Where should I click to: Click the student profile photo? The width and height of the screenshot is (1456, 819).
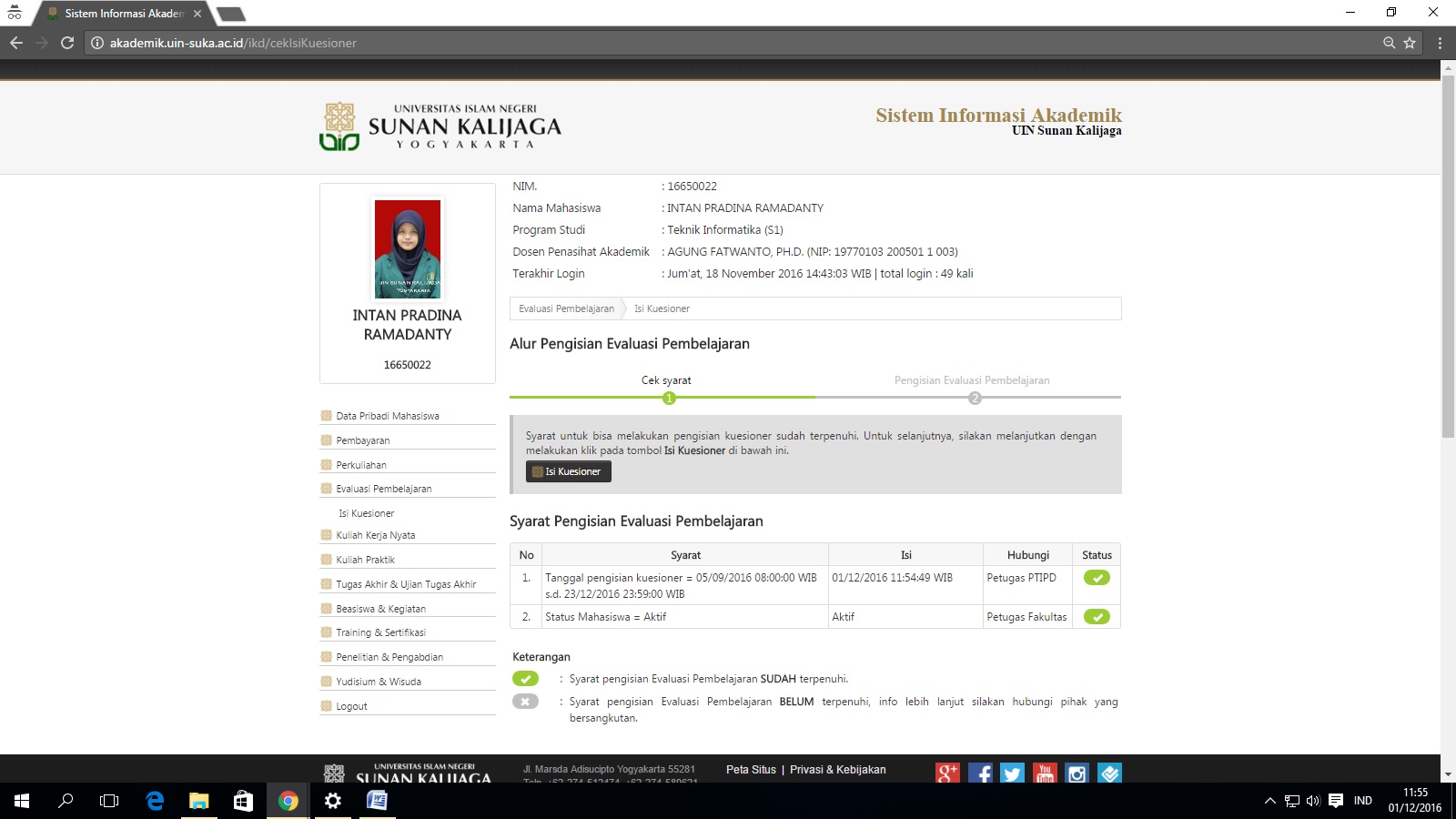point(408,248)
